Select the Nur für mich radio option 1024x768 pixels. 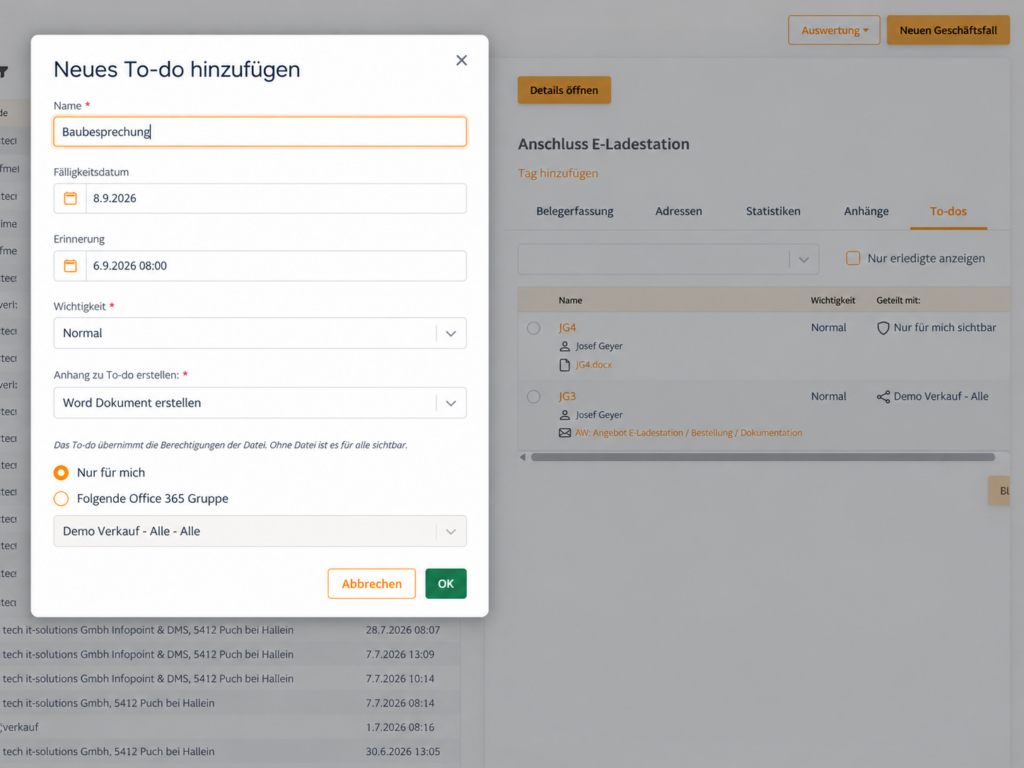point(61,472)
